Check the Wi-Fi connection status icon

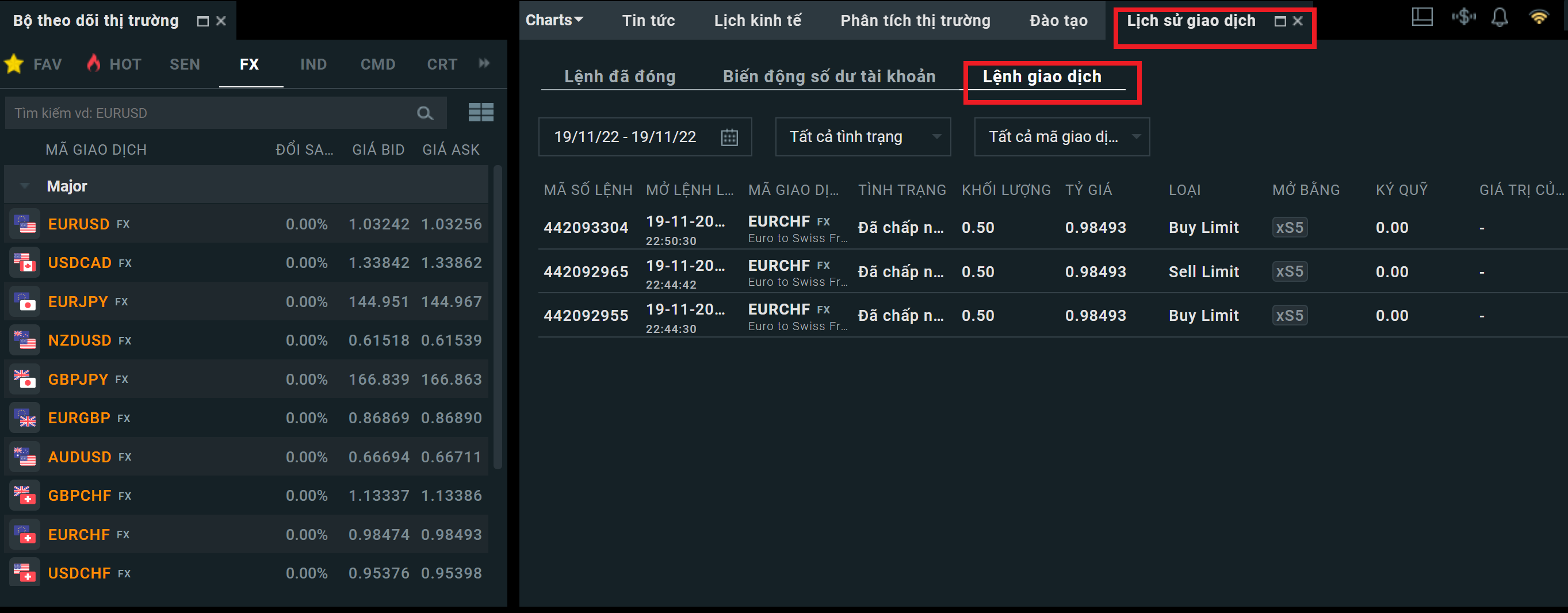[1538, 17]
